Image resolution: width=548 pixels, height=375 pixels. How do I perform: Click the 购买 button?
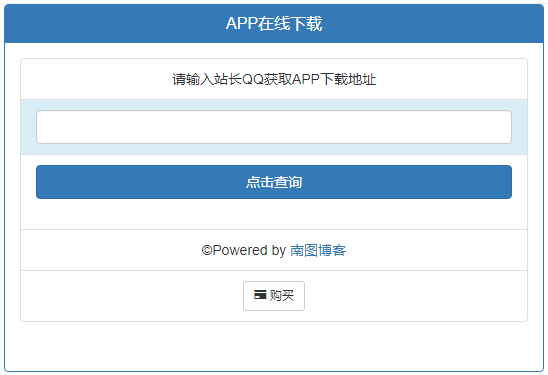click(x=274, y=296)
